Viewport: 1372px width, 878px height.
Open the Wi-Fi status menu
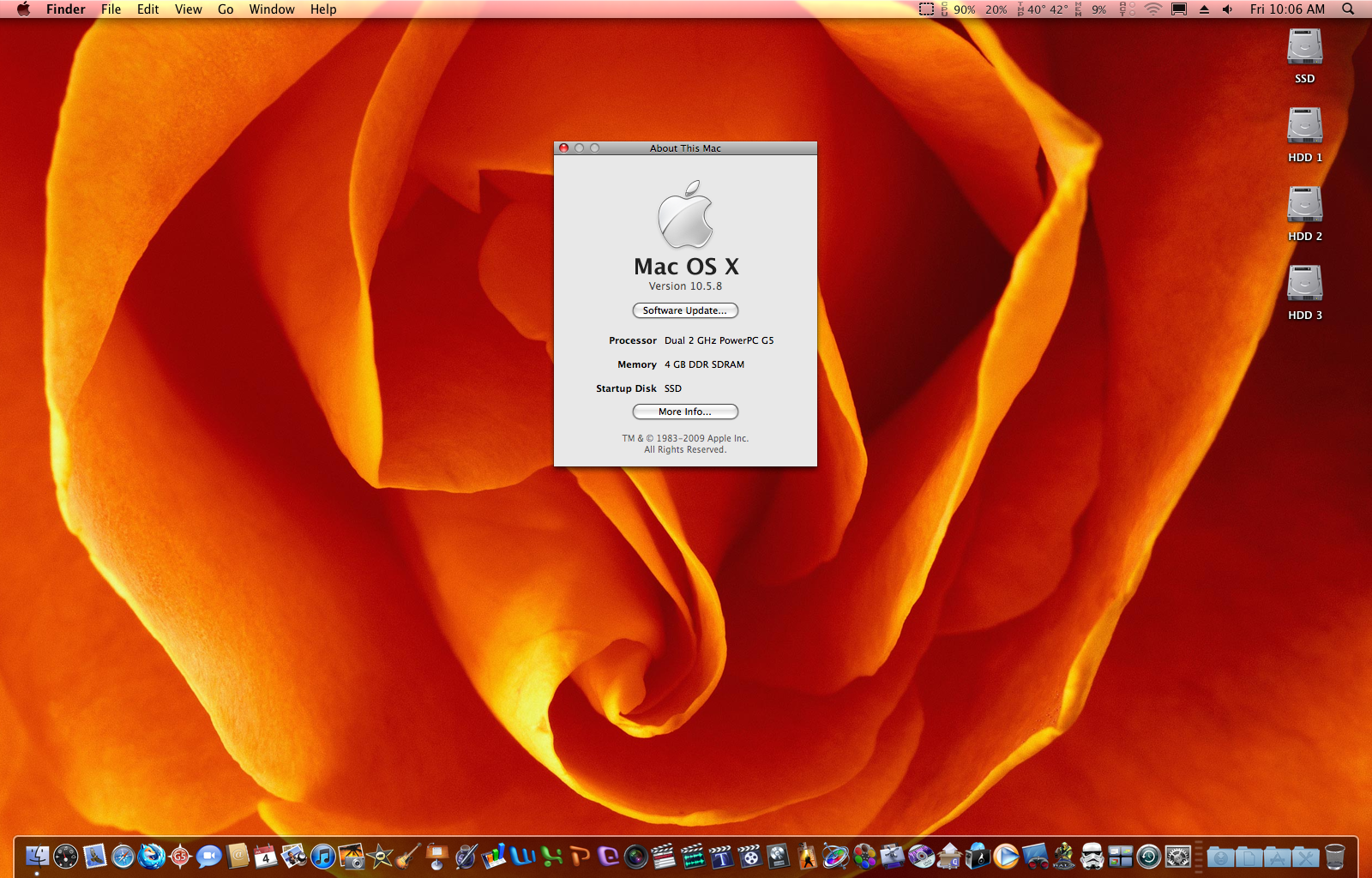pyautogui.click(x=1153, y=9)
